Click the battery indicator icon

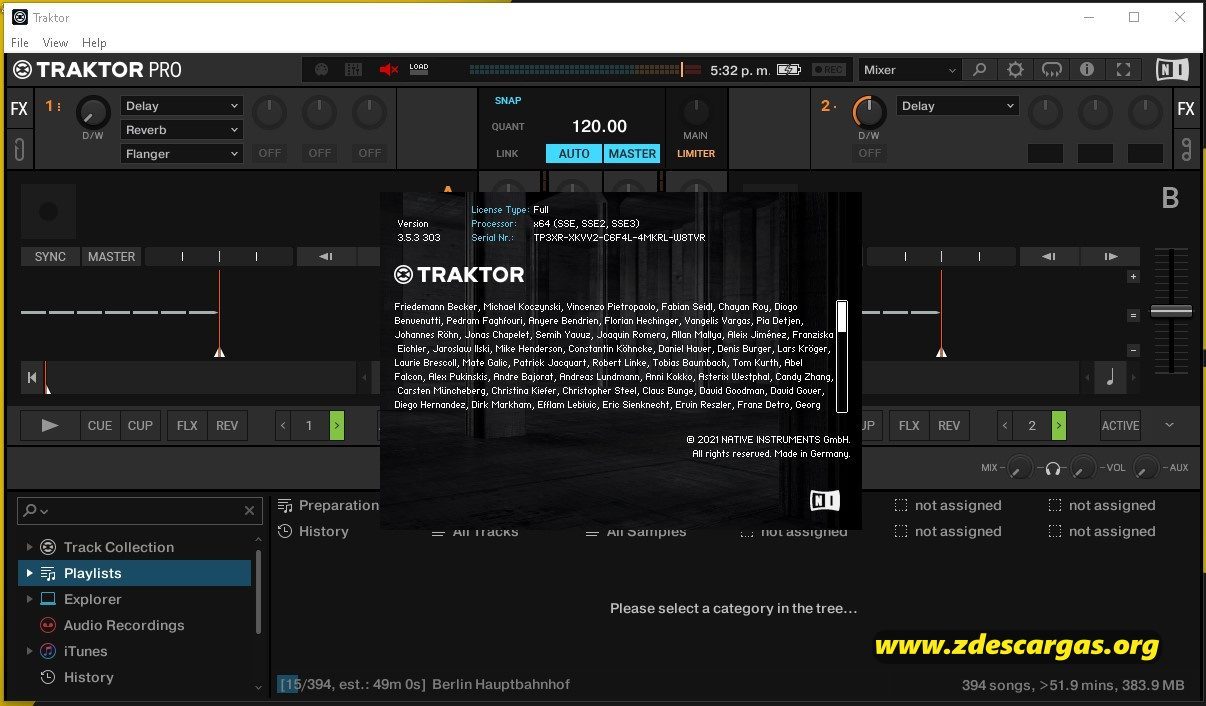pyautogui.click(x=789, y=70)
